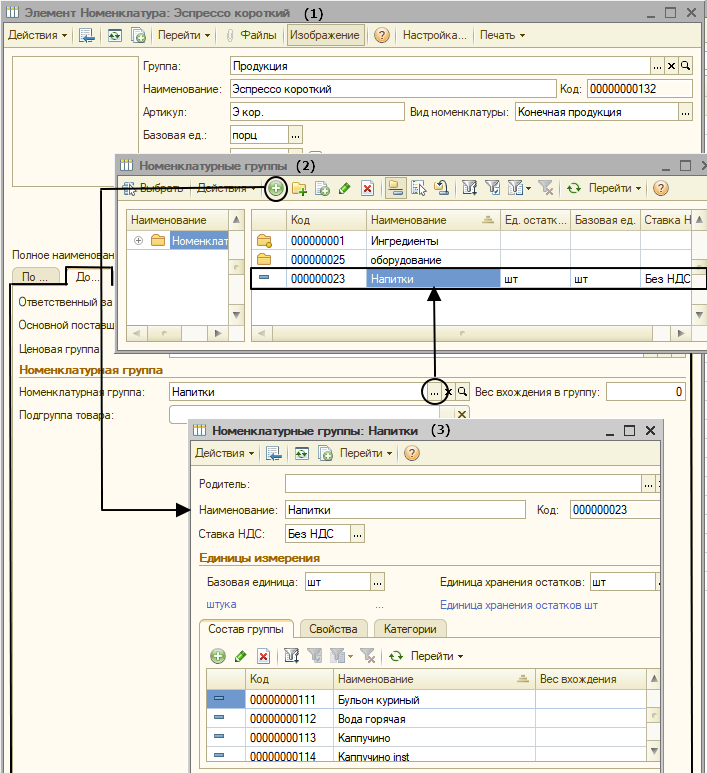Image resolution: width=707 pixels, height=773 pixels.
Task: Add item to Состав группы list
Action: pyautogui.click(x=218, y=656)
